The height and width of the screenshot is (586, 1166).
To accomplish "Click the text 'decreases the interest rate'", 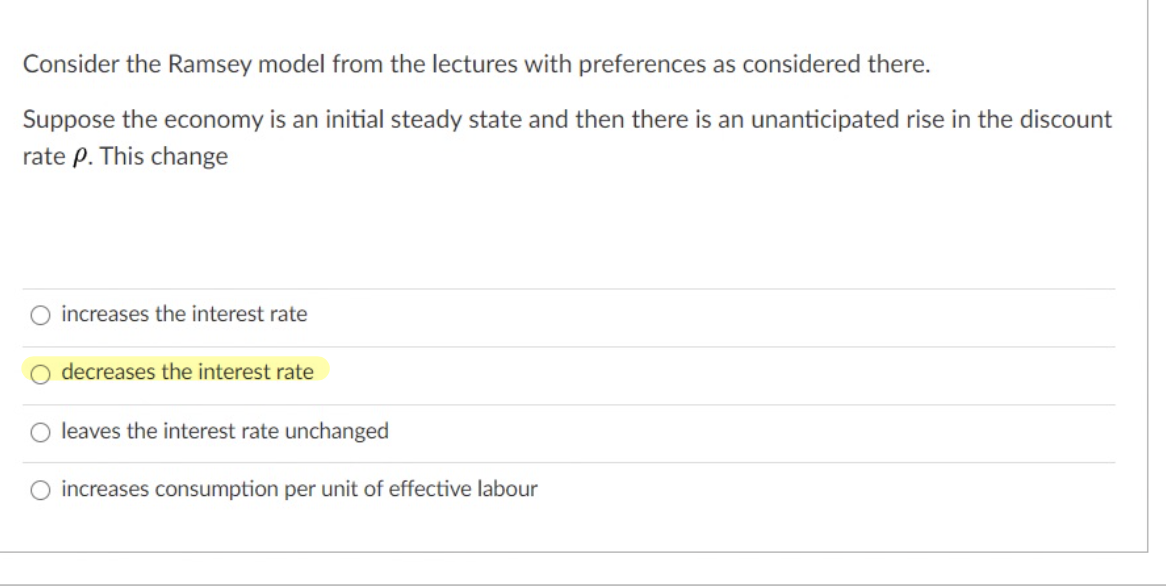I will pyautogui.click(x=190, y=374).
